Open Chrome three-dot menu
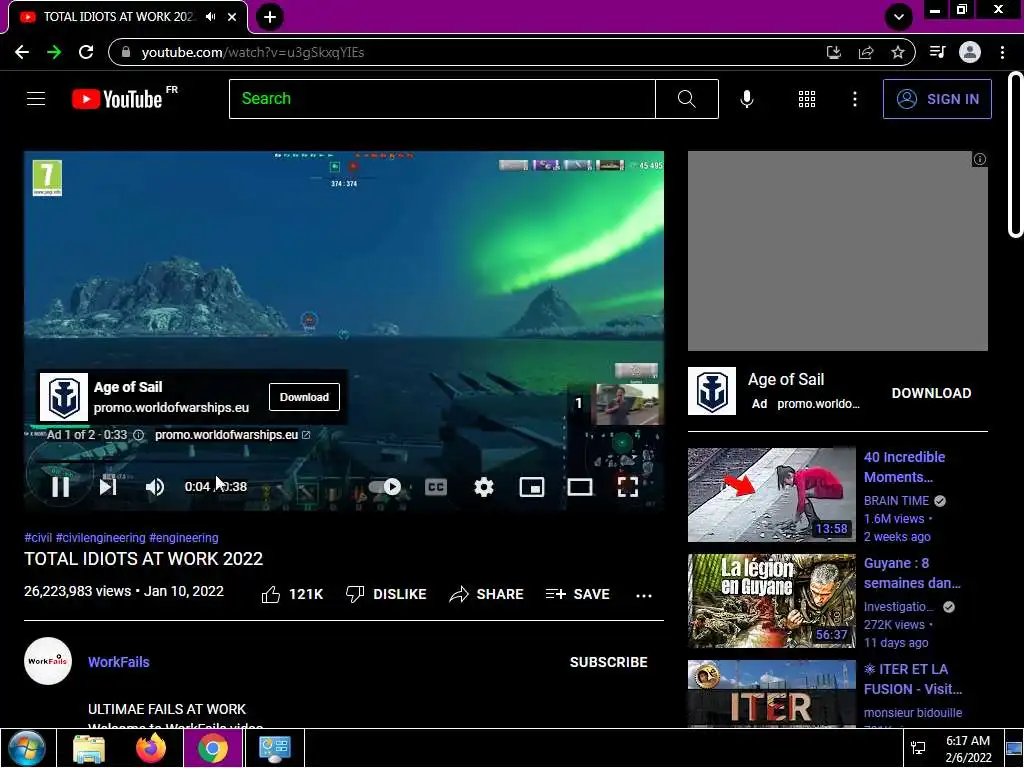The width and height of the screenshot is (1024, 768). [x=1002, y=52]
